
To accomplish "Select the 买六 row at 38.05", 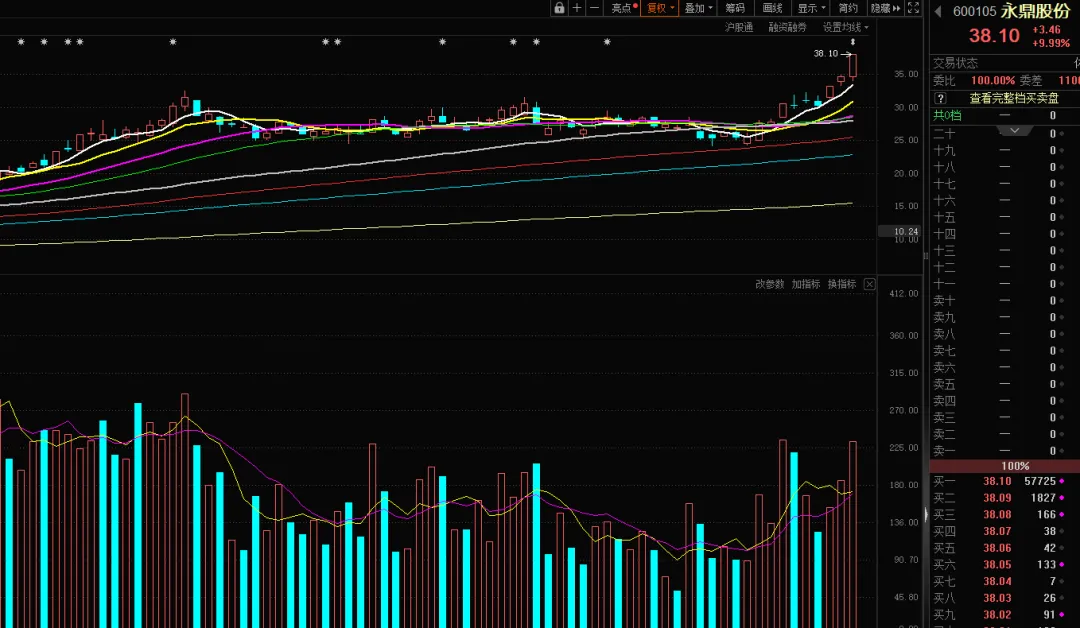I will click(x=1004, y=565).
